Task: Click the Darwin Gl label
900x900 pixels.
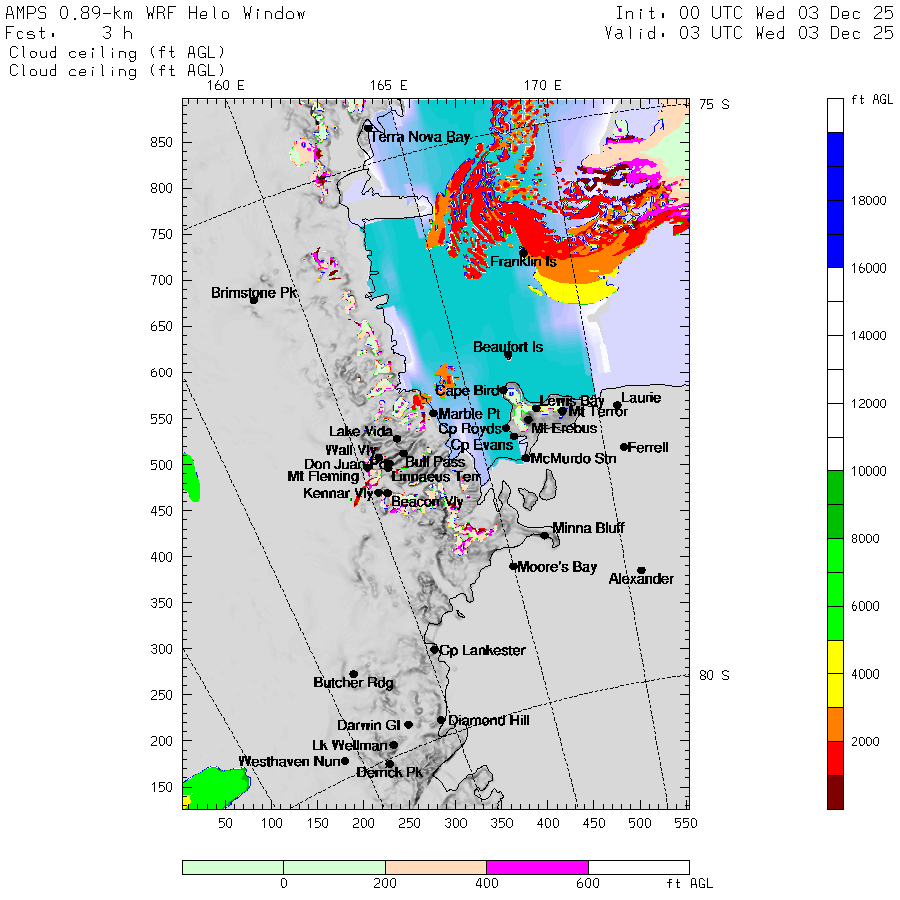Action: pyautogui.click(x=368, y=725)
